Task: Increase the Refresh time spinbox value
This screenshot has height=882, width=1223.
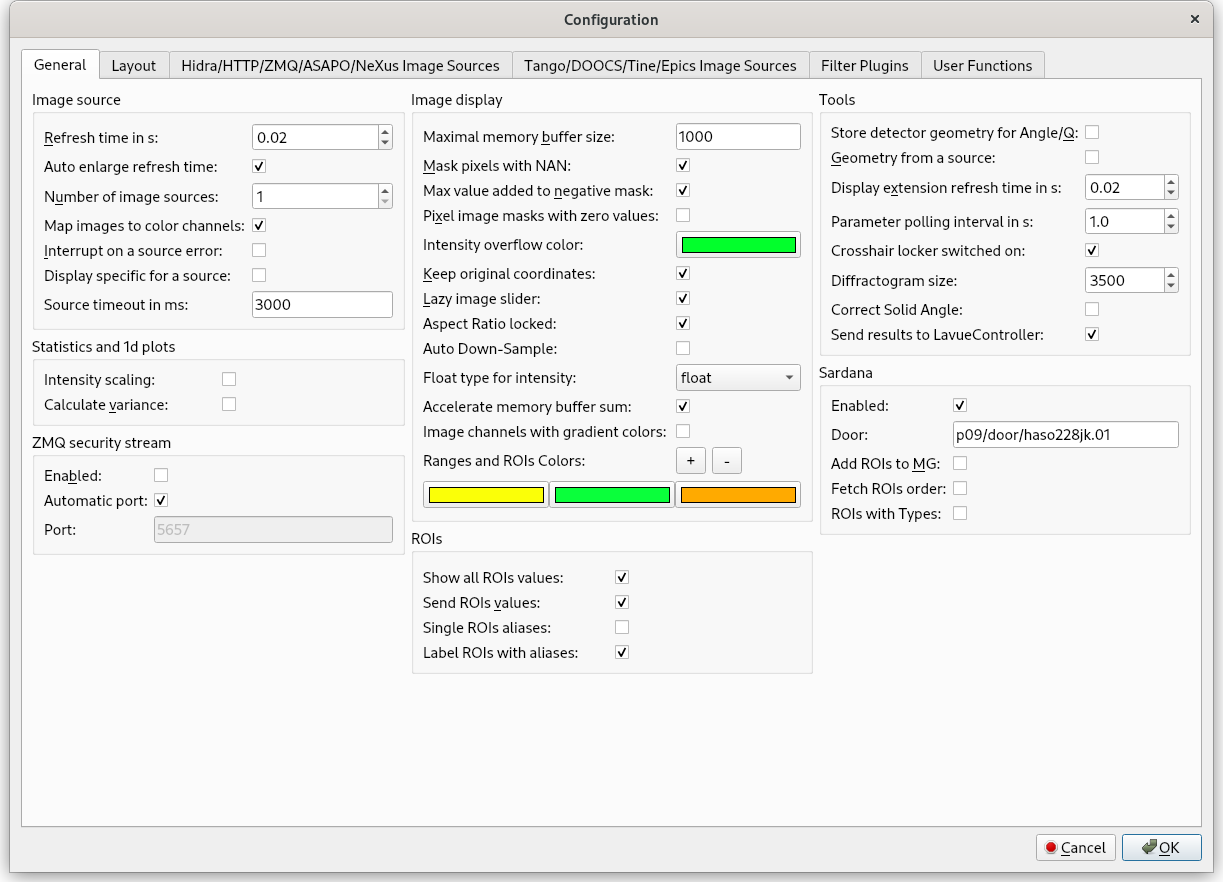Action: click(385, 131)
